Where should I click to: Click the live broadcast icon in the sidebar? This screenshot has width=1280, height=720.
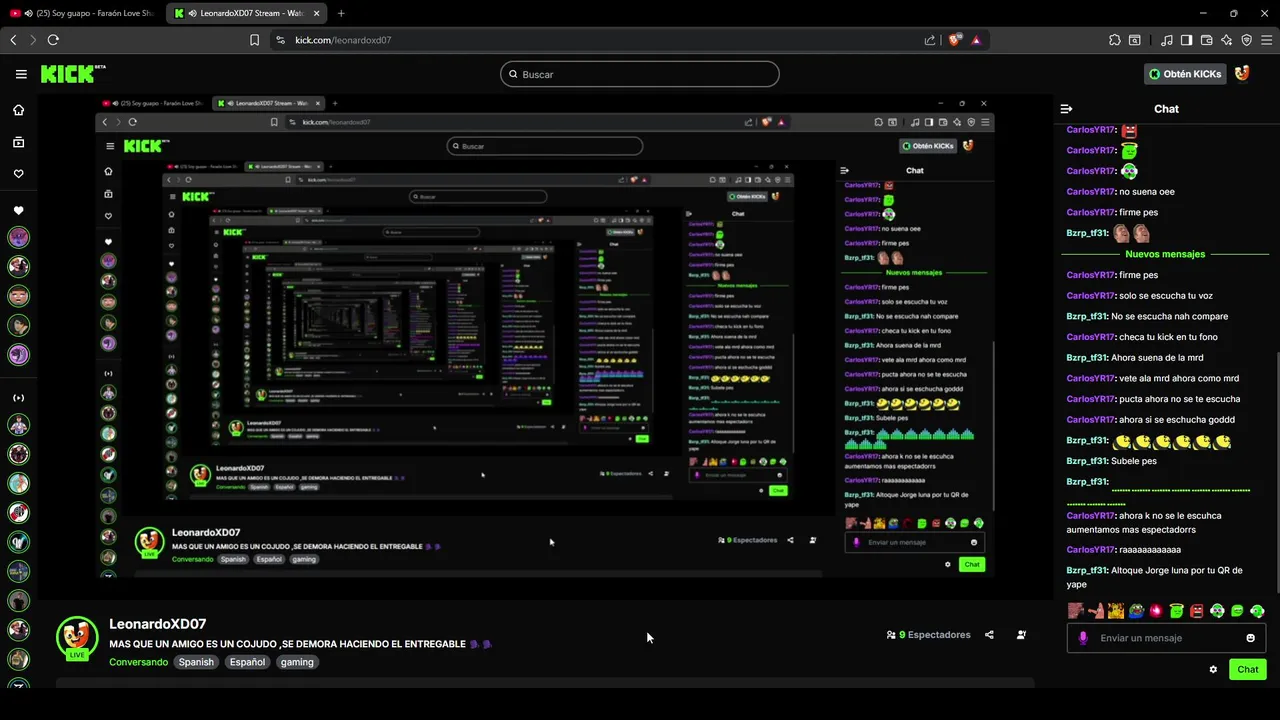coord(18,398)
